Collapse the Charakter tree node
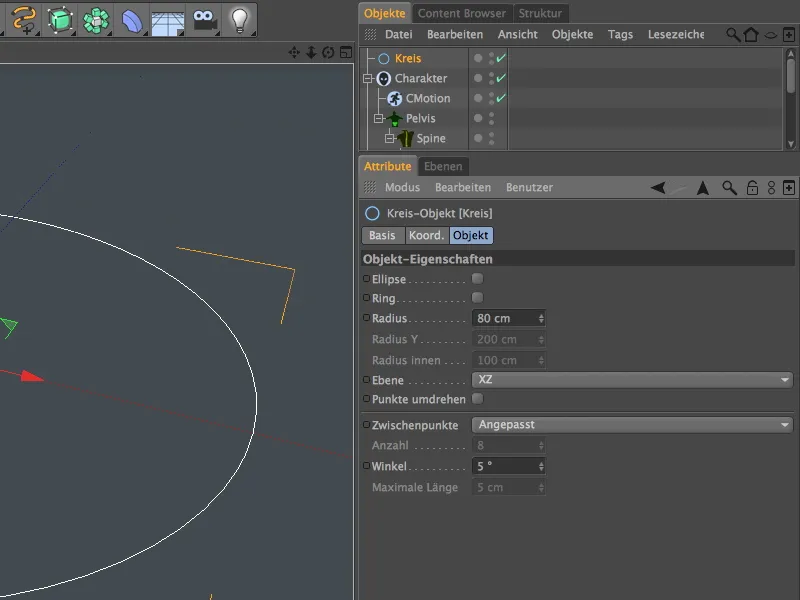Screen dimensions: 800x600 pyautogui.click(x=367, y=79)
